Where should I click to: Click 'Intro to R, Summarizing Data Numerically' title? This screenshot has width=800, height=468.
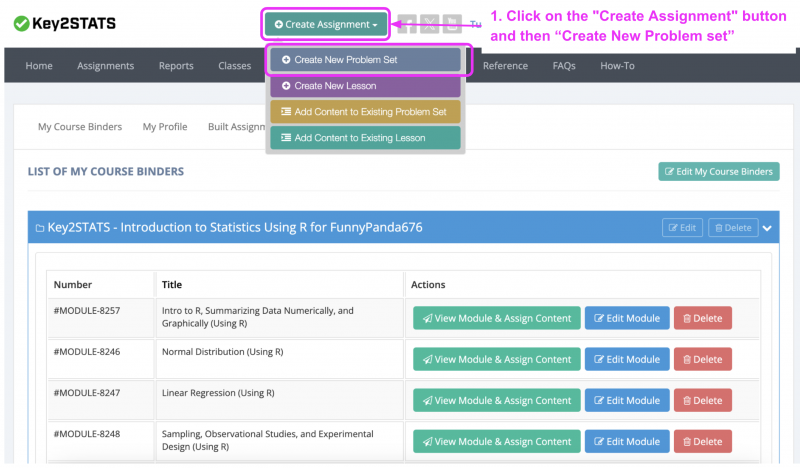click(x=258, y=317)
